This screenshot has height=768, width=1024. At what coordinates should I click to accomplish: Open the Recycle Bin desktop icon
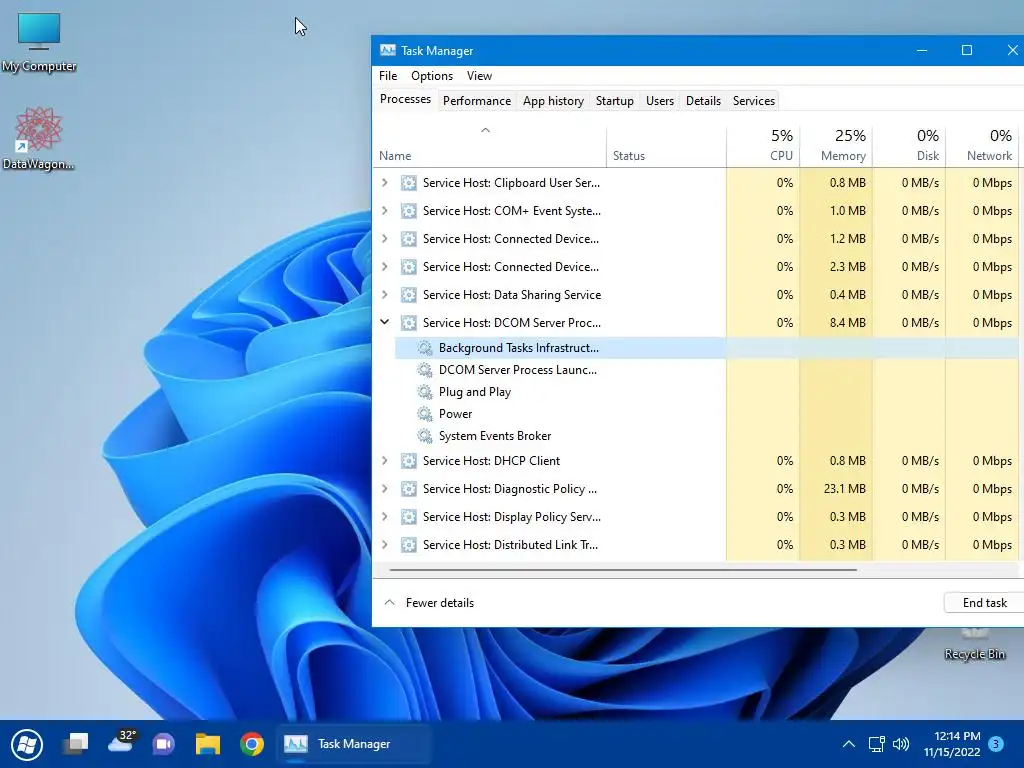(974, 645)
